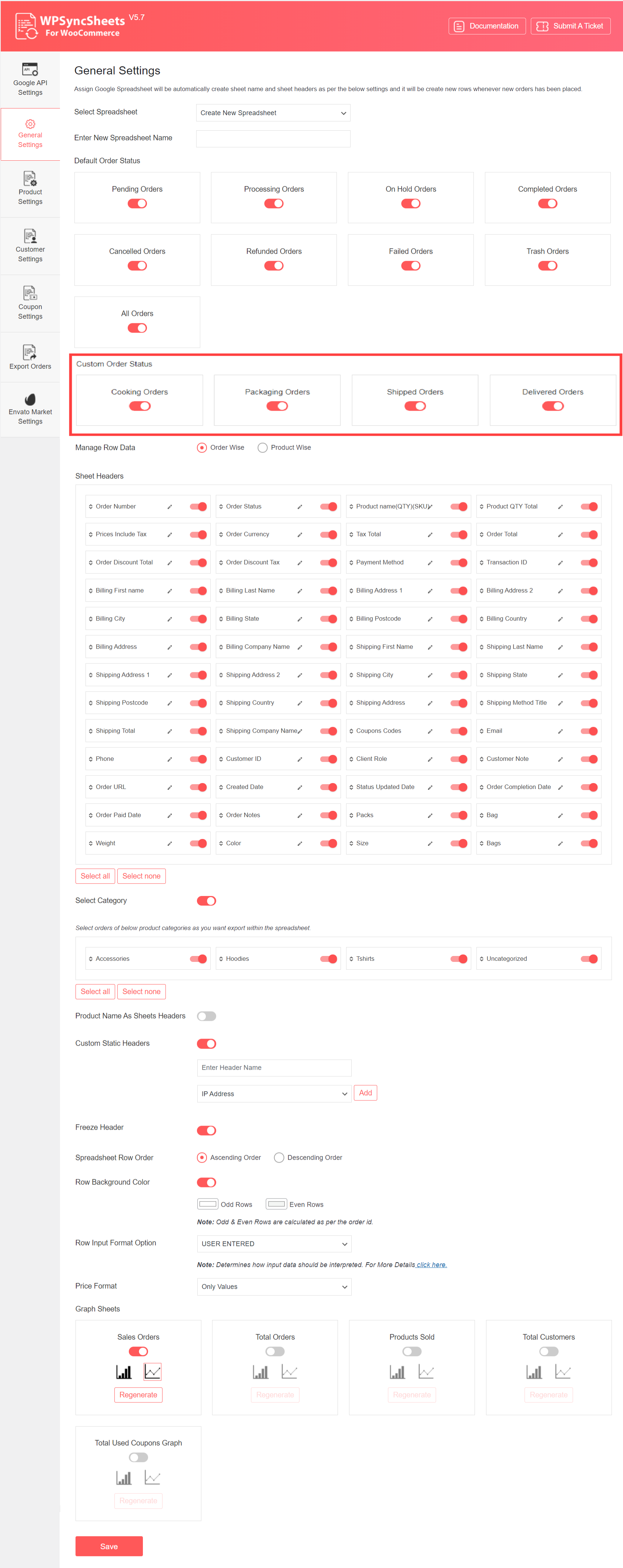Click the edit pencil for Shipping State header
The image size is (623, 1568).
560,675
